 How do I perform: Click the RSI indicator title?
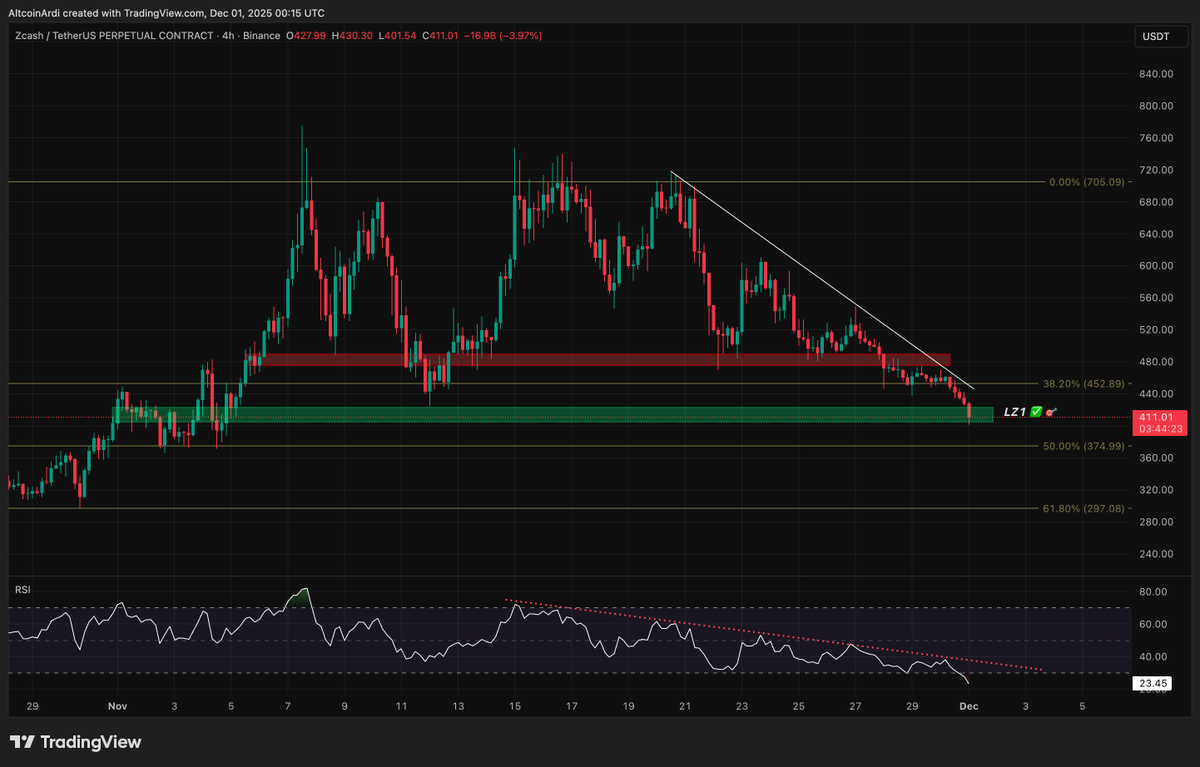pyautogui.click(x=21, y=590)
